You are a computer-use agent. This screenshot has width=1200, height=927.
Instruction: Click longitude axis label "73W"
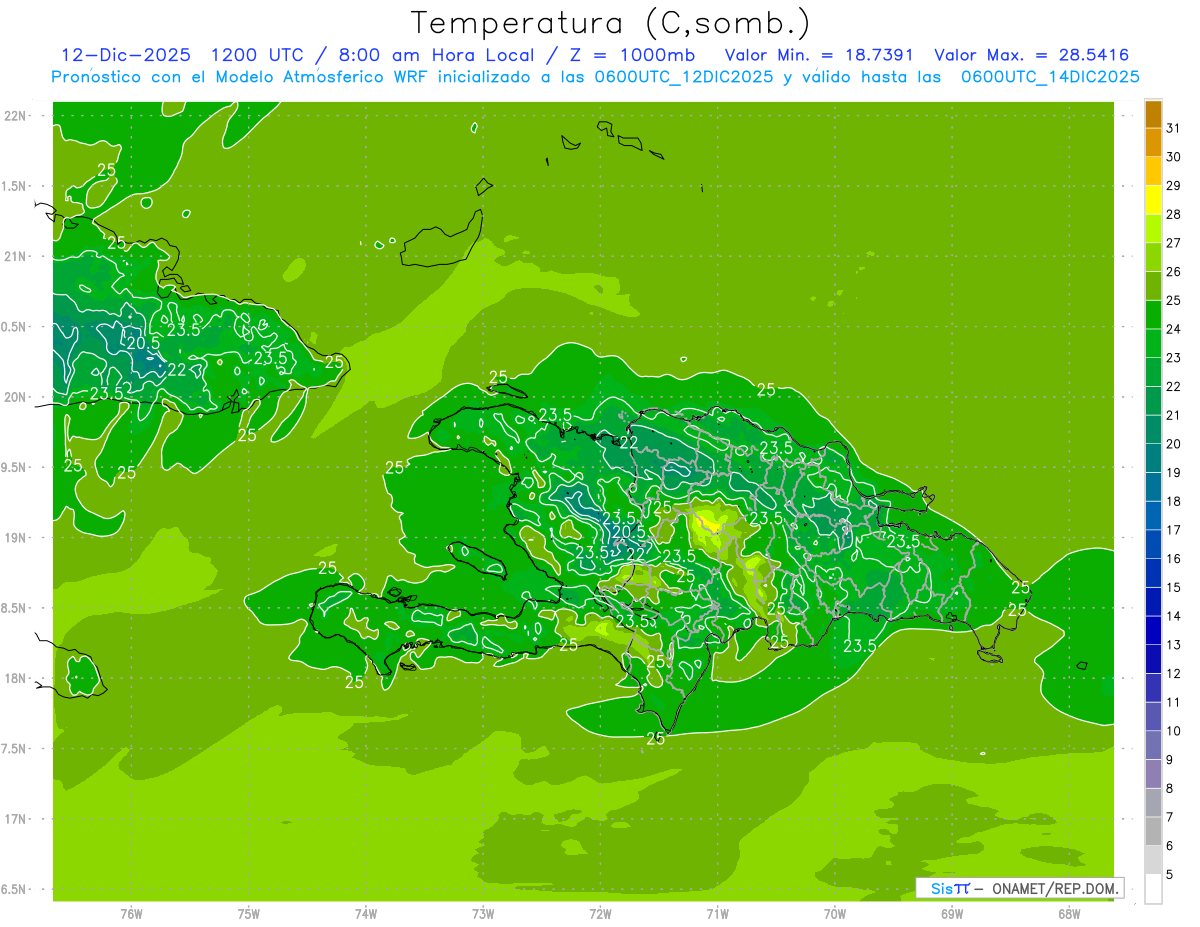tap(483, 913)
